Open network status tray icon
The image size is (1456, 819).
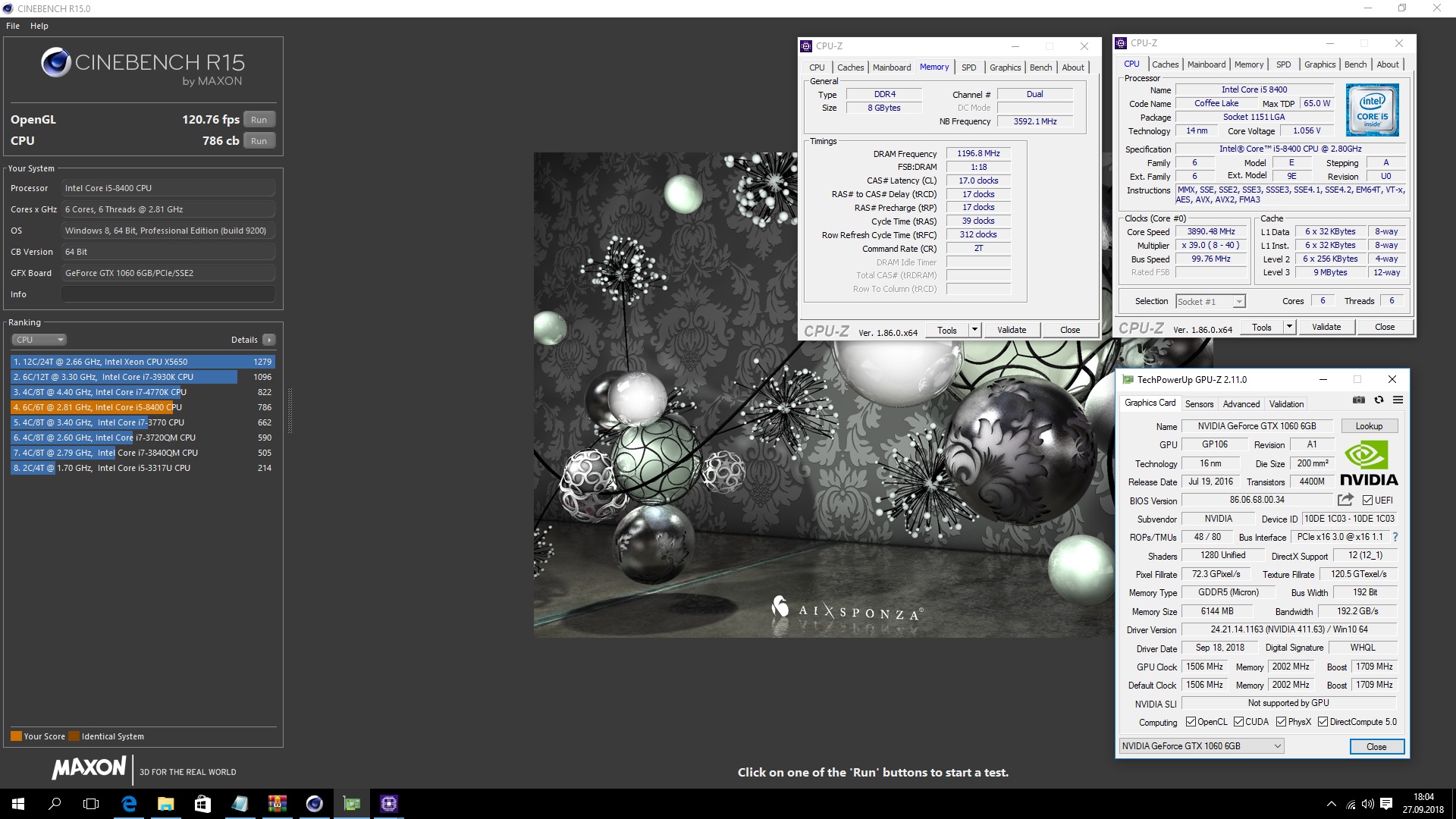(1351, 804)
